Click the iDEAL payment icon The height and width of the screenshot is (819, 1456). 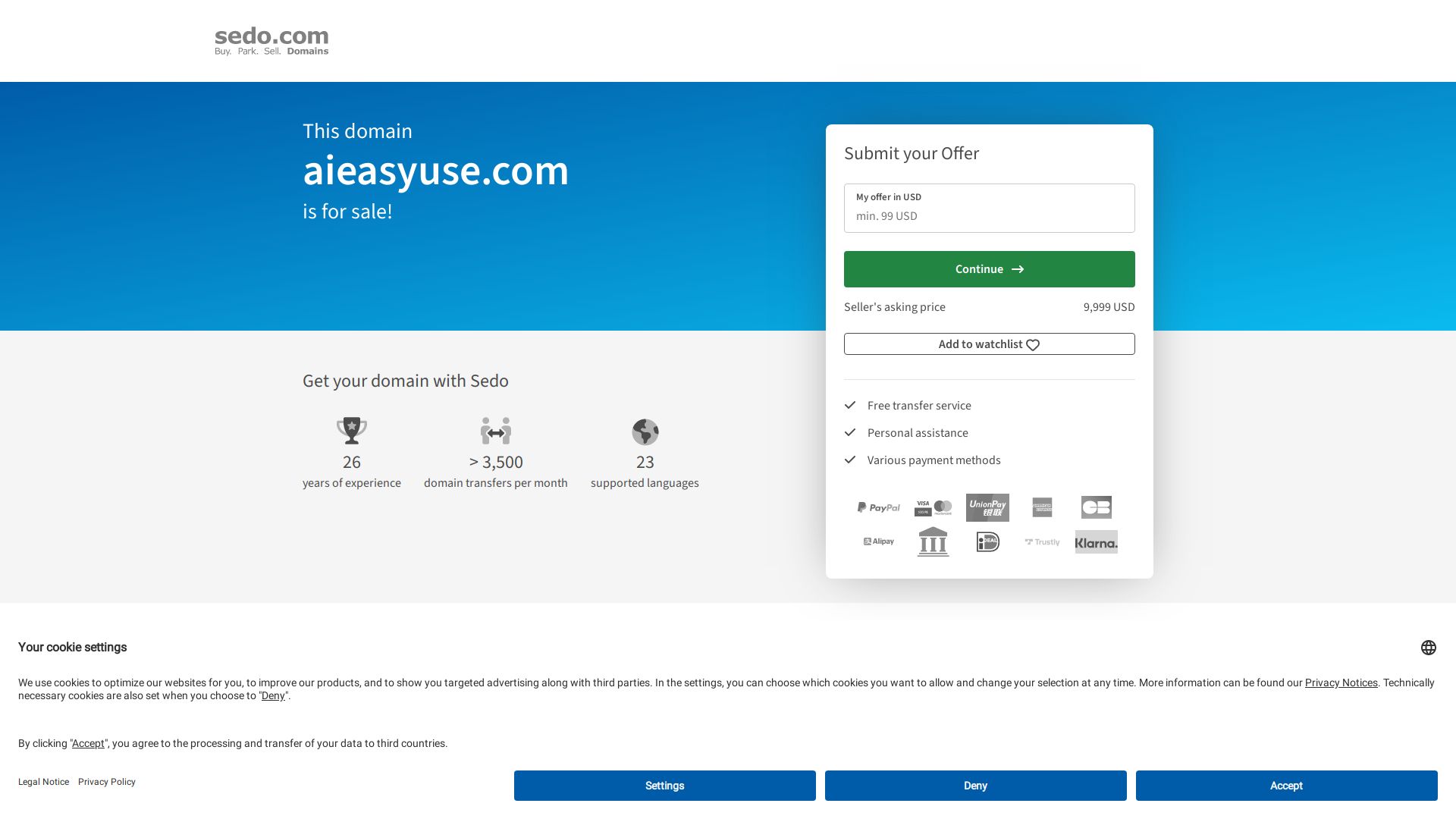(x=987, y=541)
